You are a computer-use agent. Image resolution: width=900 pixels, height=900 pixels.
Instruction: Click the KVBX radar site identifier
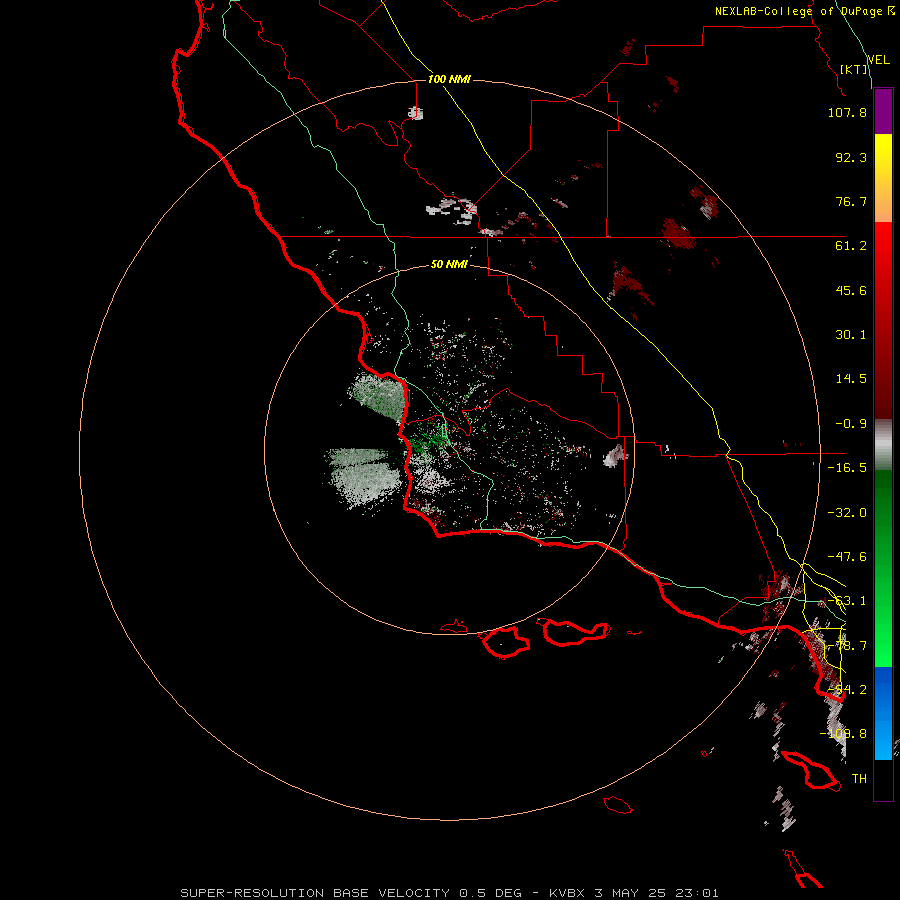(567, 893)
